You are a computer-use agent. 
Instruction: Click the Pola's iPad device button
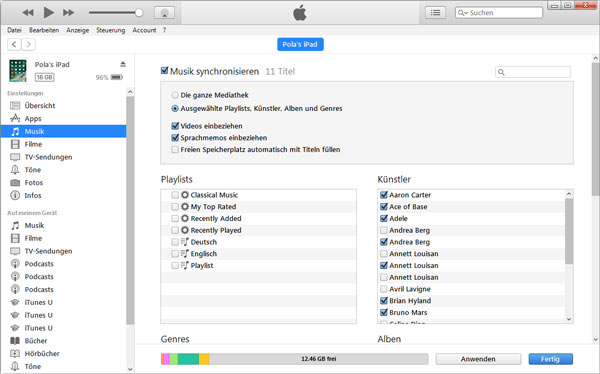[300, 44]
